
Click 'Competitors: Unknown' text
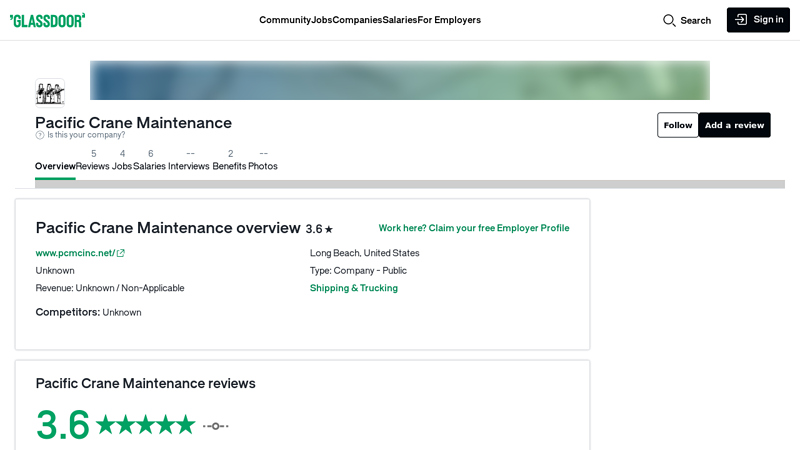pyautogui.click(x=88, y=312)
